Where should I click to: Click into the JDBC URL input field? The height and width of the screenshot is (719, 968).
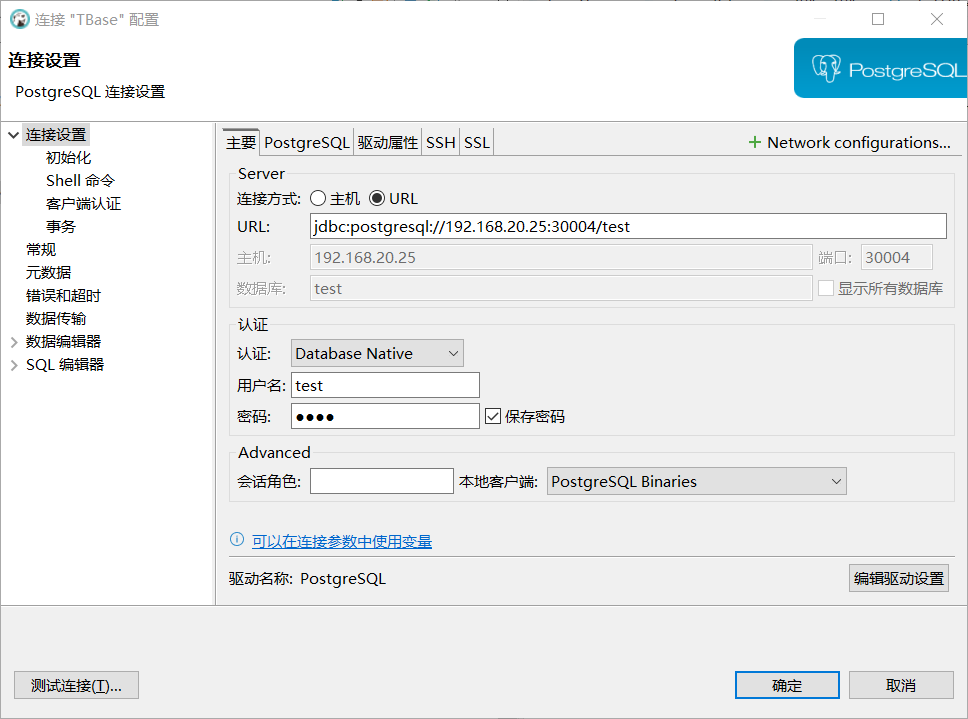628,226
